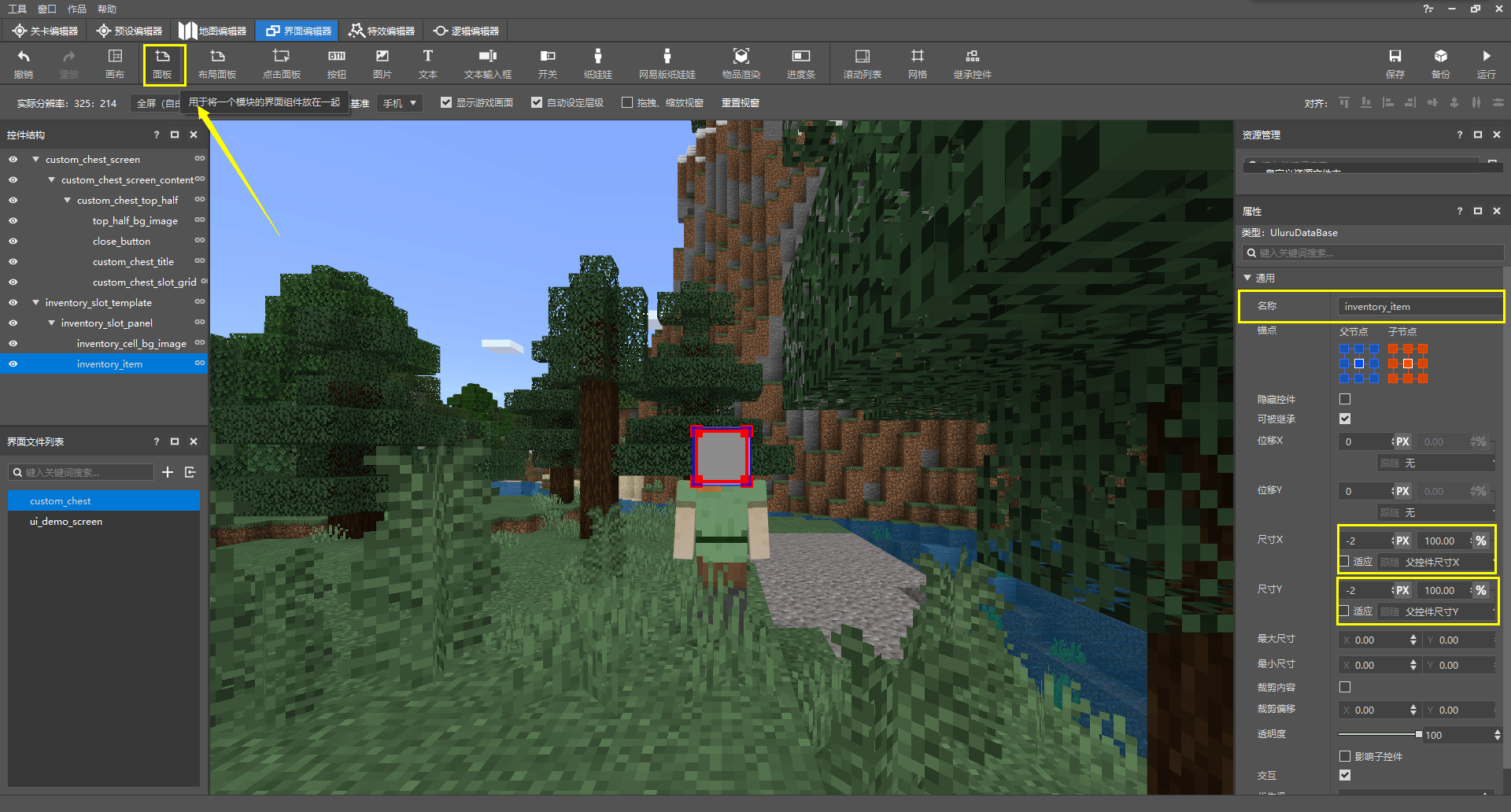Screen dimensions: 1511x812
Task: Insert a 物品渲染 item renderer
Action: (x=741, y=64)
